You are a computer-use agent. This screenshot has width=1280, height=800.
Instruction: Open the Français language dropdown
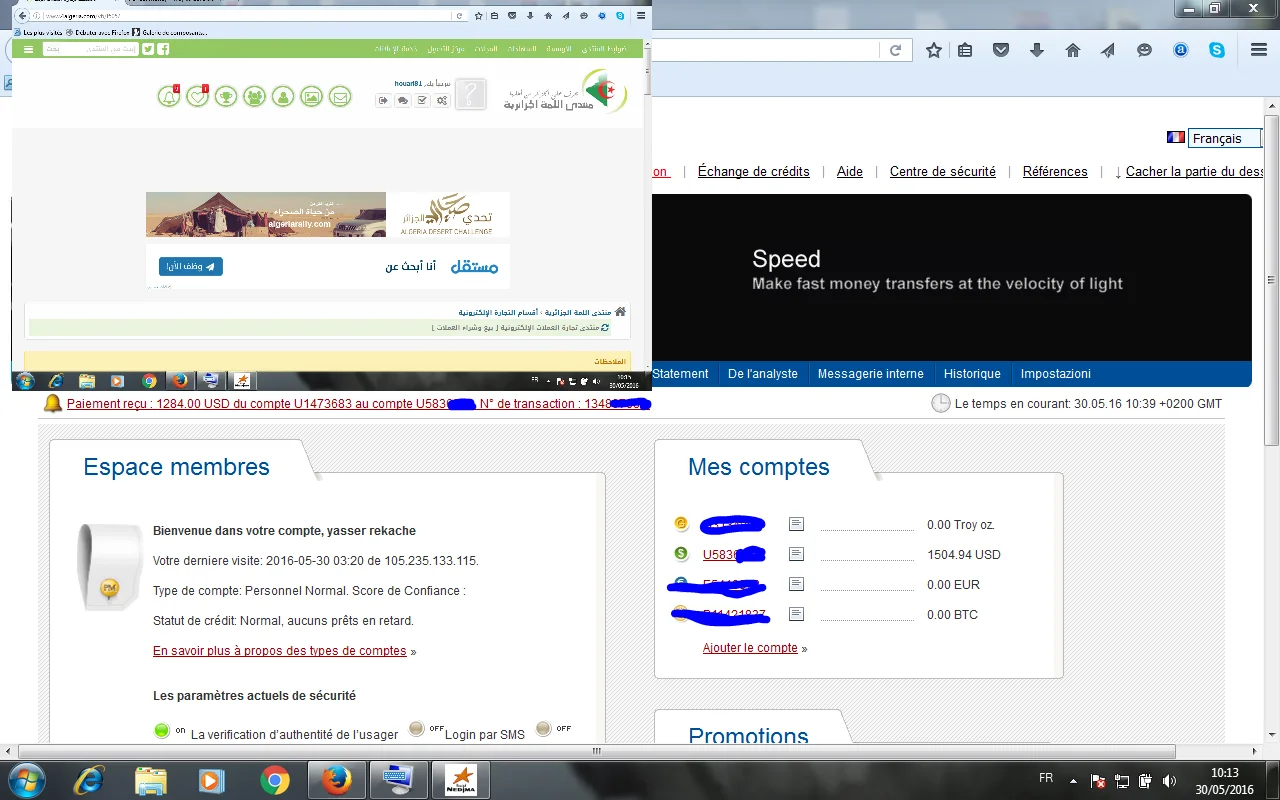pyautogui.click(x=1225, y=139)
